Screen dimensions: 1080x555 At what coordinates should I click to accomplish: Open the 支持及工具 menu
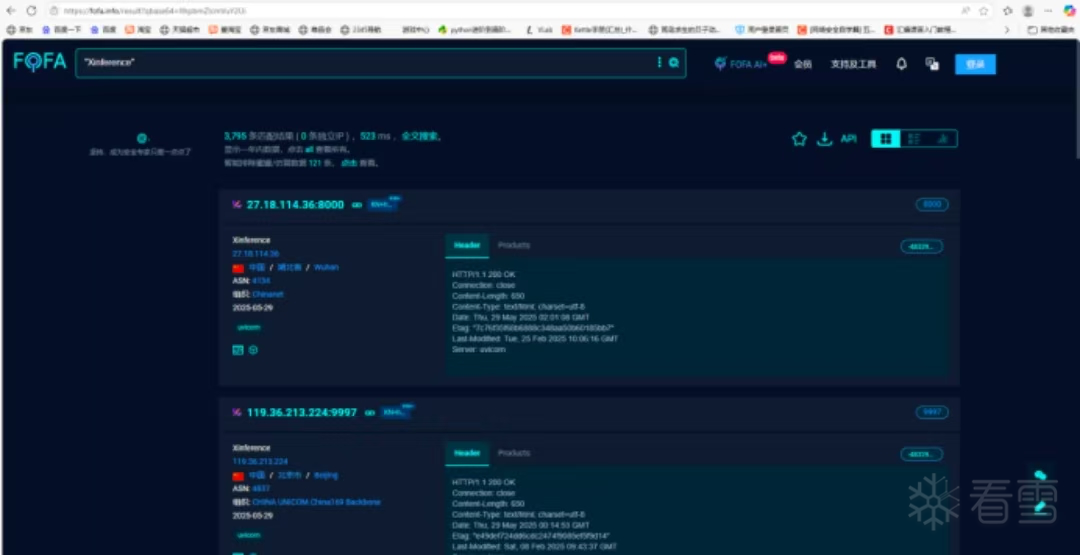tap(852, 64)
